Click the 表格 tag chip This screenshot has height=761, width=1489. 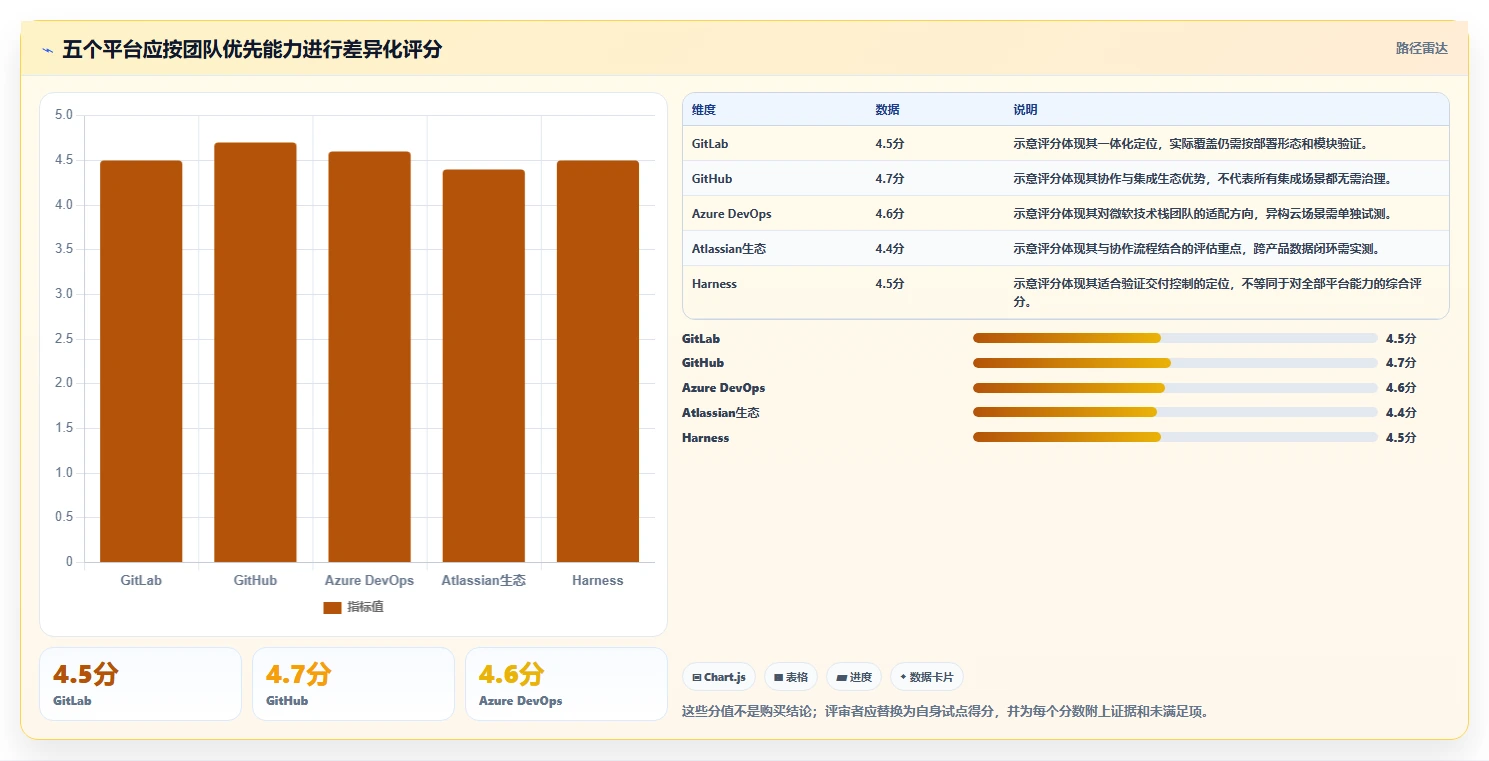(791, 677)
